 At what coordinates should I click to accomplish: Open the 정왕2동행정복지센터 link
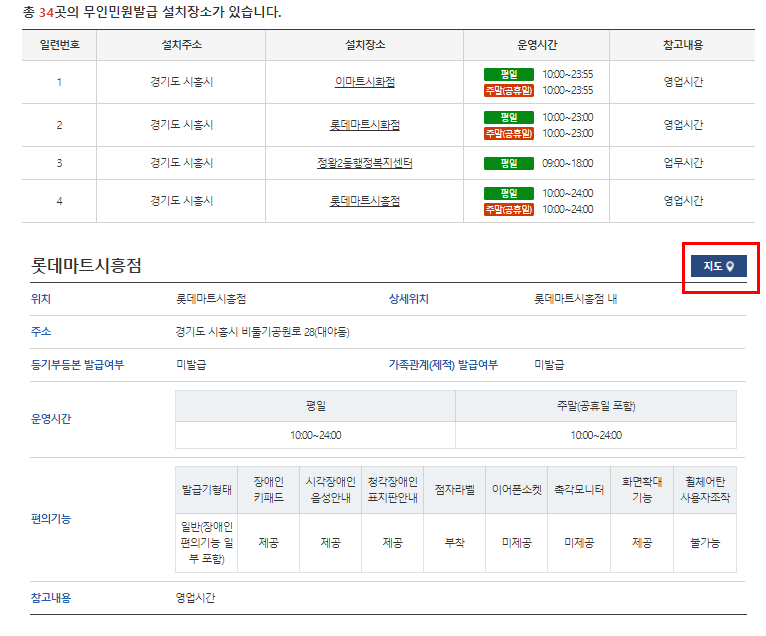pos(364,163)
